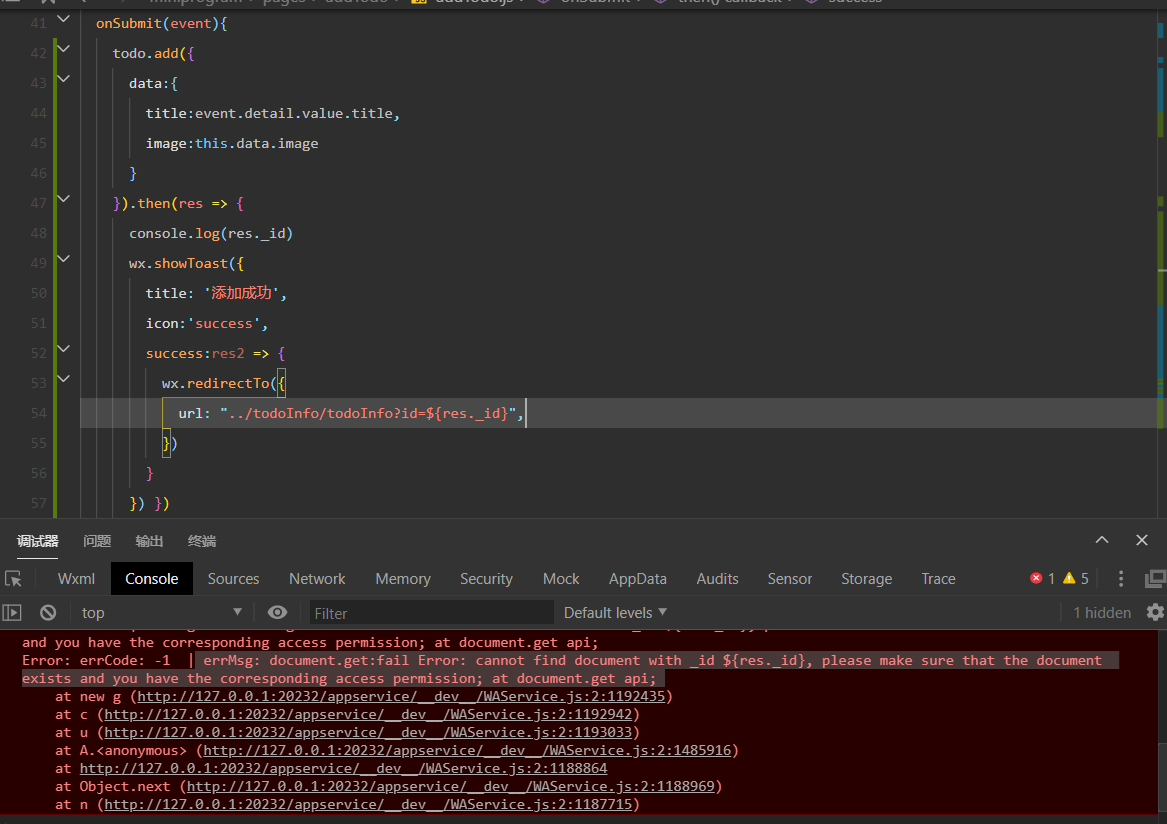Fold the onSubmit function at line 41
The height and width of the screenshot is (824, 1167).
64,19
